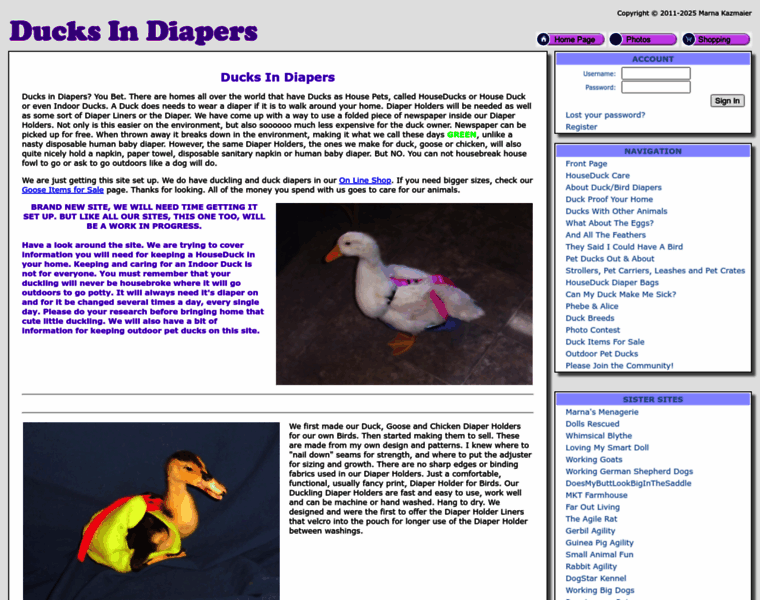Viewport: 760px width, 600px height.
Task: Visit Rabbit Agility site
Action: coord(591,567)
